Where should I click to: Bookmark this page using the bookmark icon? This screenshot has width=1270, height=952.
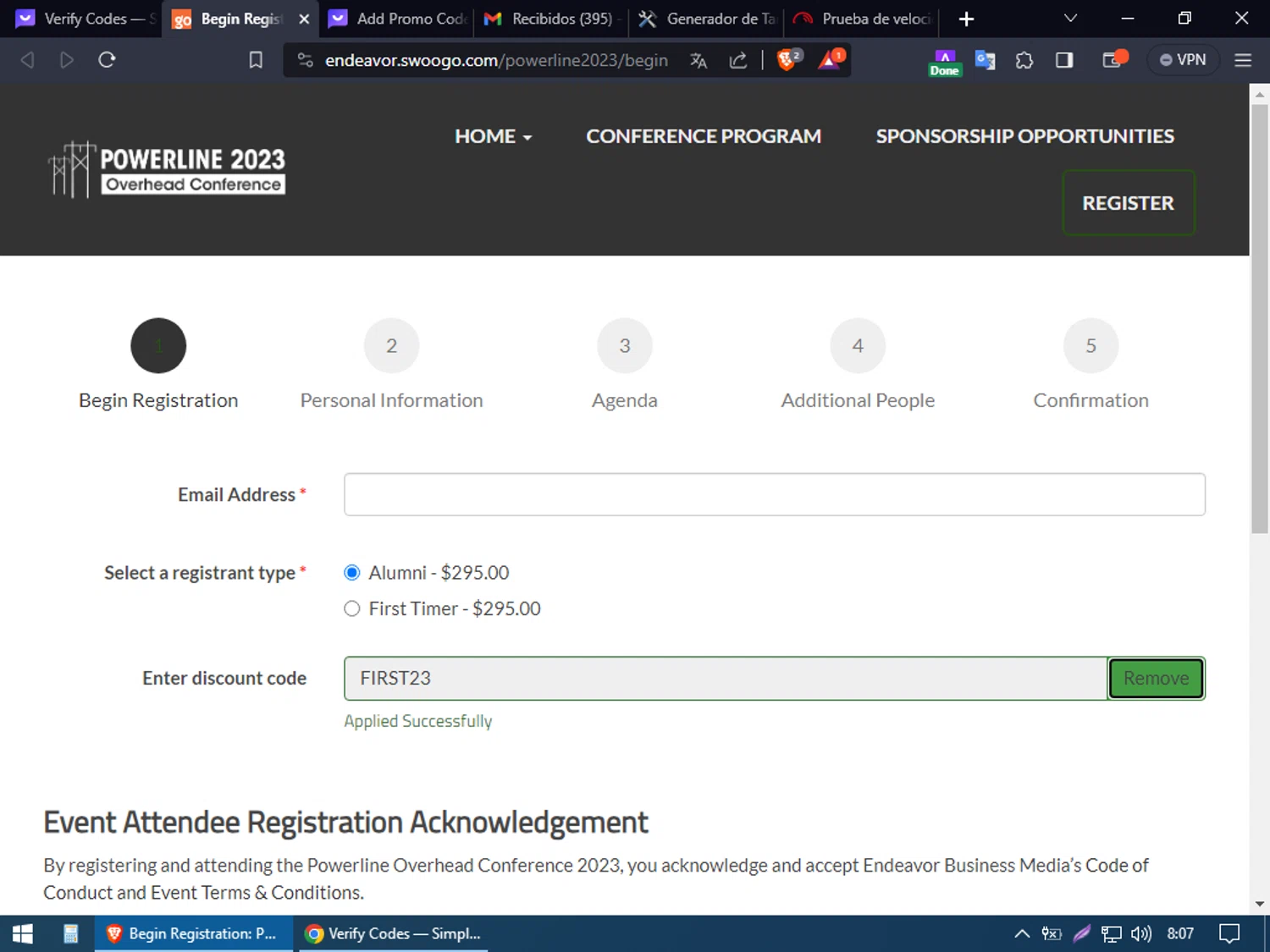(x=256, y=60)
